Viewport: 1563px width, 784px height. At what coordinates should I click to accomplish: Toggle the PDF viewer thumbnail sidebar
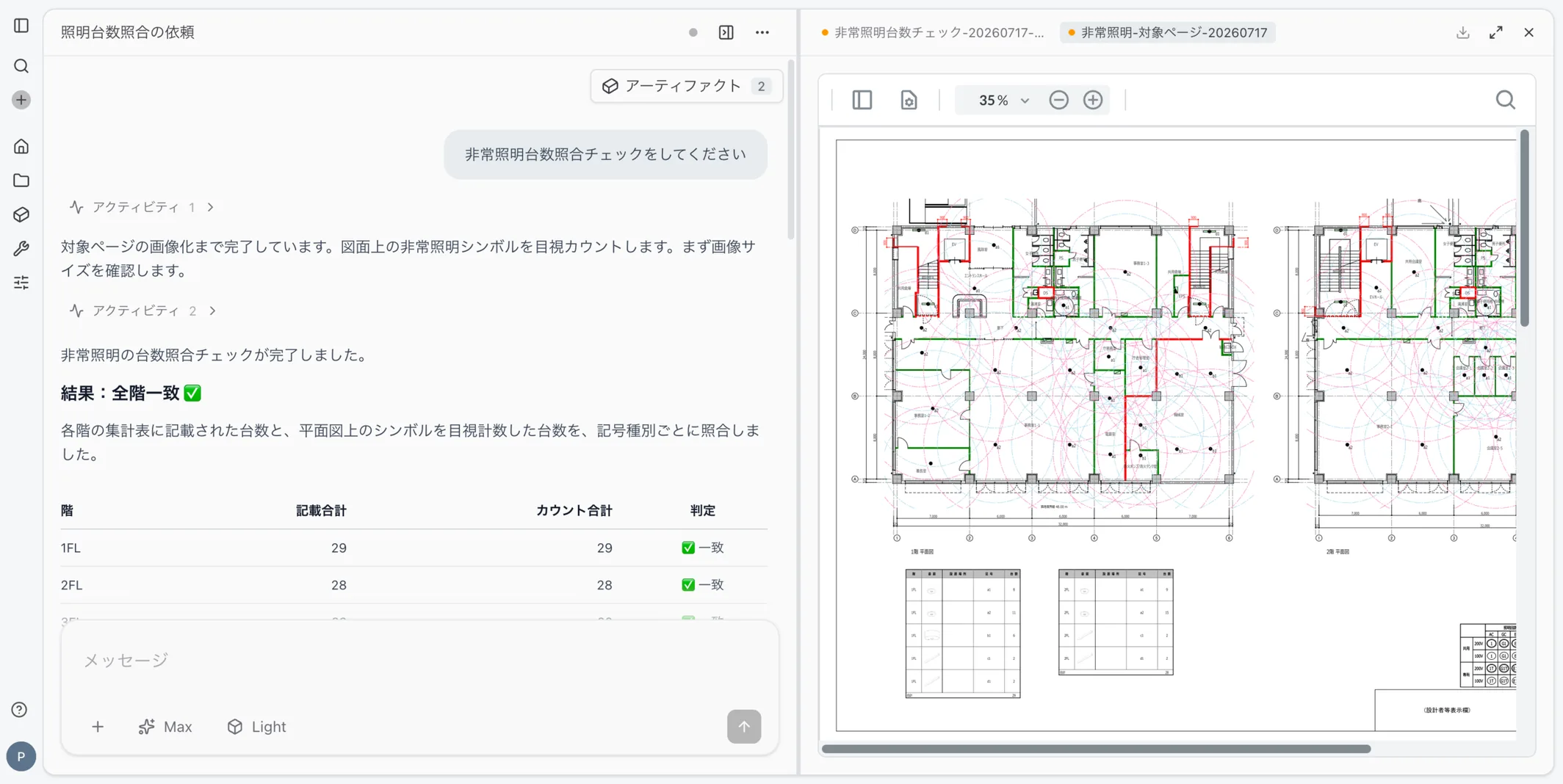(862, 100)
